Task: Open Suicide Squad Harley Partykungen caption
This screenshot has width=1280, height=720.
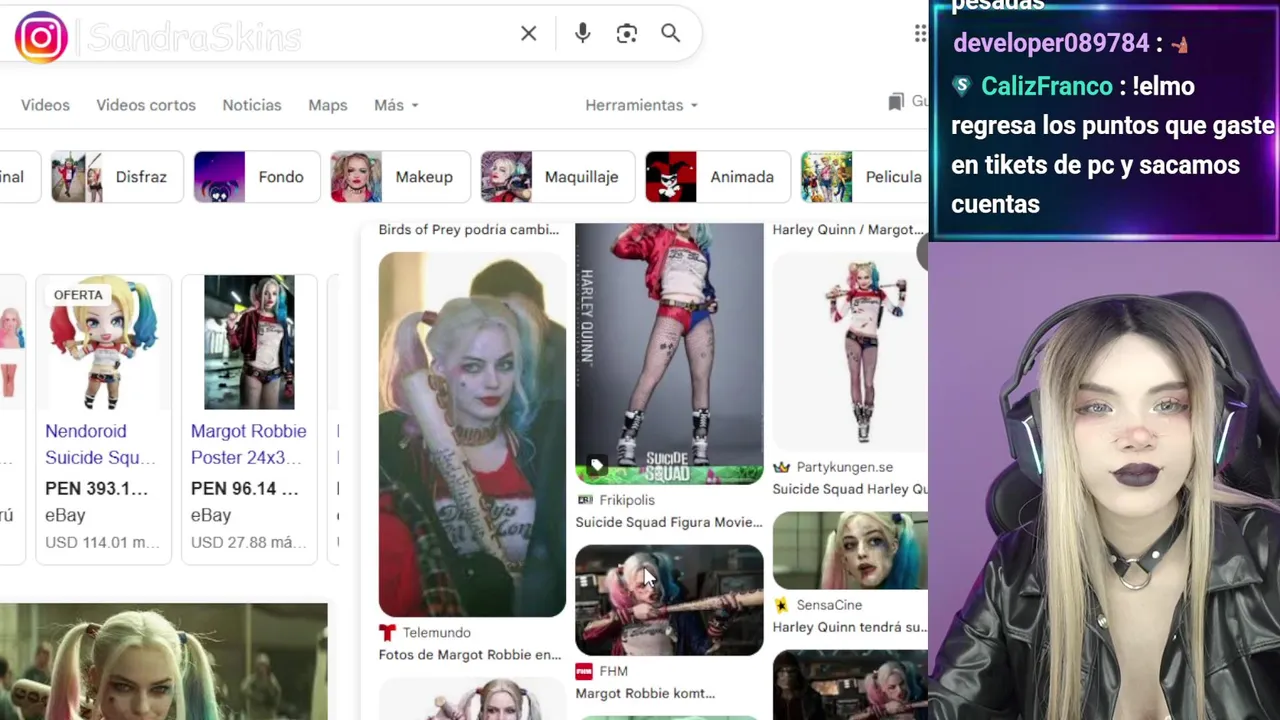Action: [x=850, y=489]
